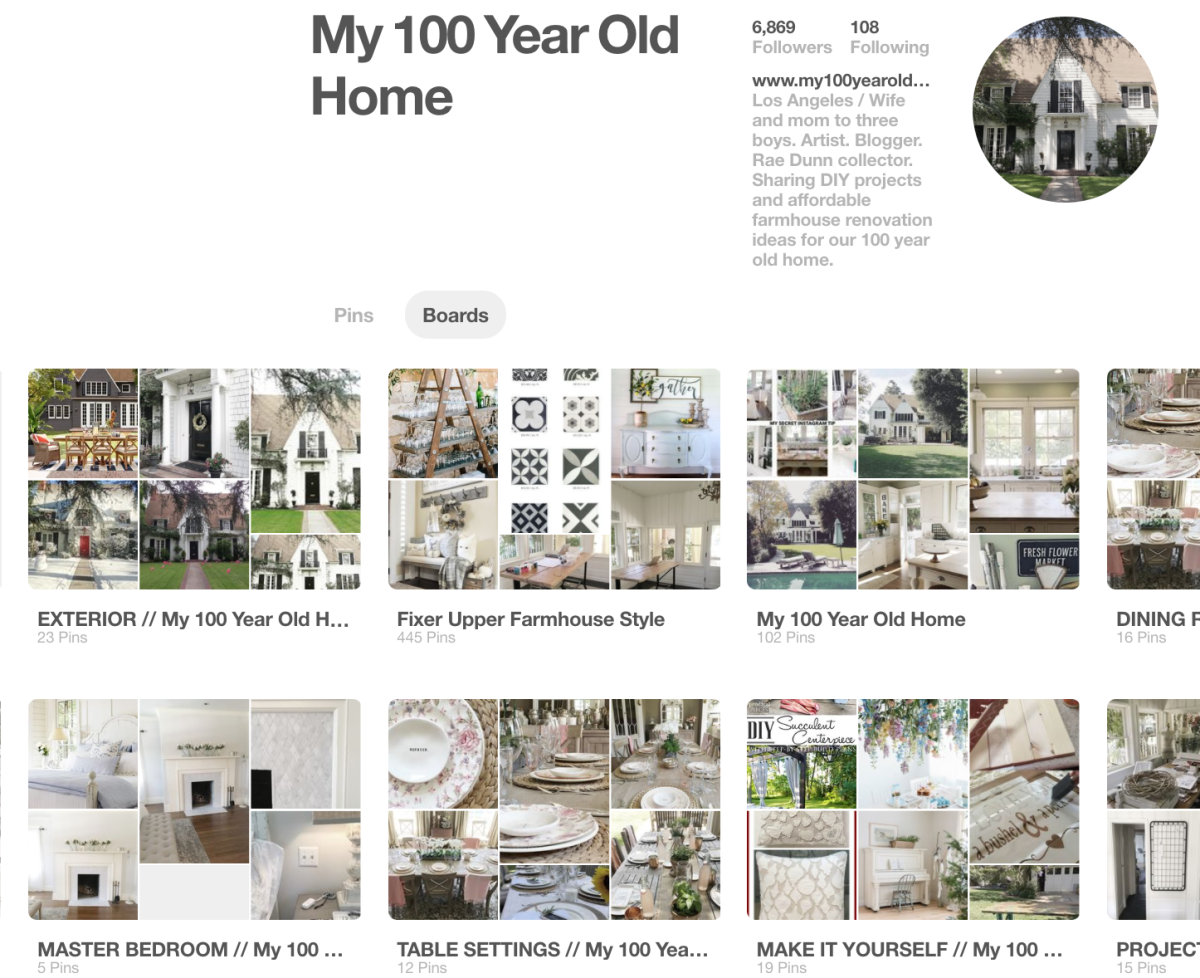
Task: Click the black-and-white patterned tile thumbnail
Action: pyautogui.click(x=554, y=452)
